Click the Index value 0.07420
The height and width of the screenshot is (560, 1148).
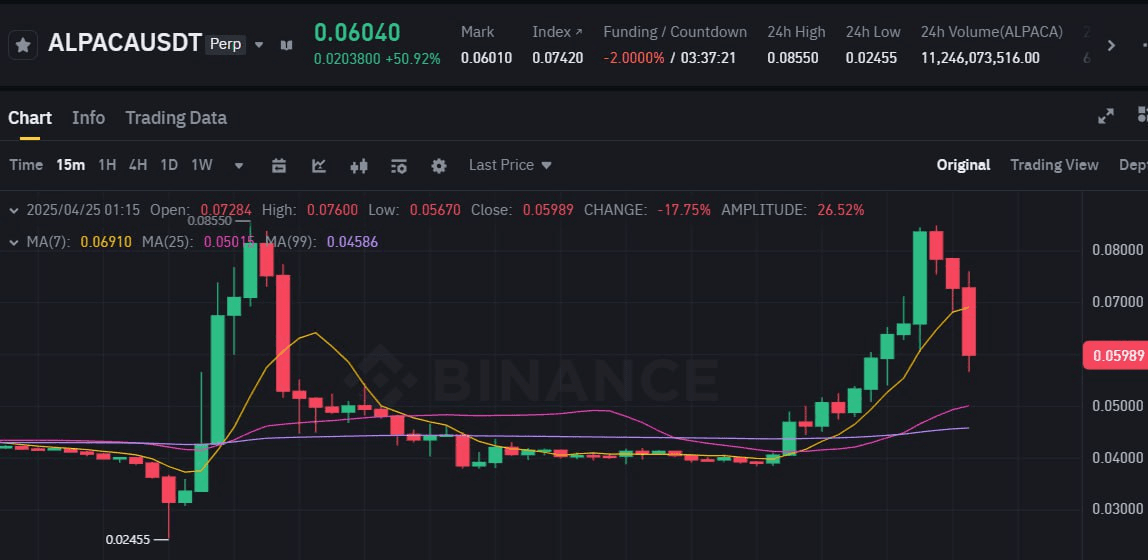click(x=558, y=58)
